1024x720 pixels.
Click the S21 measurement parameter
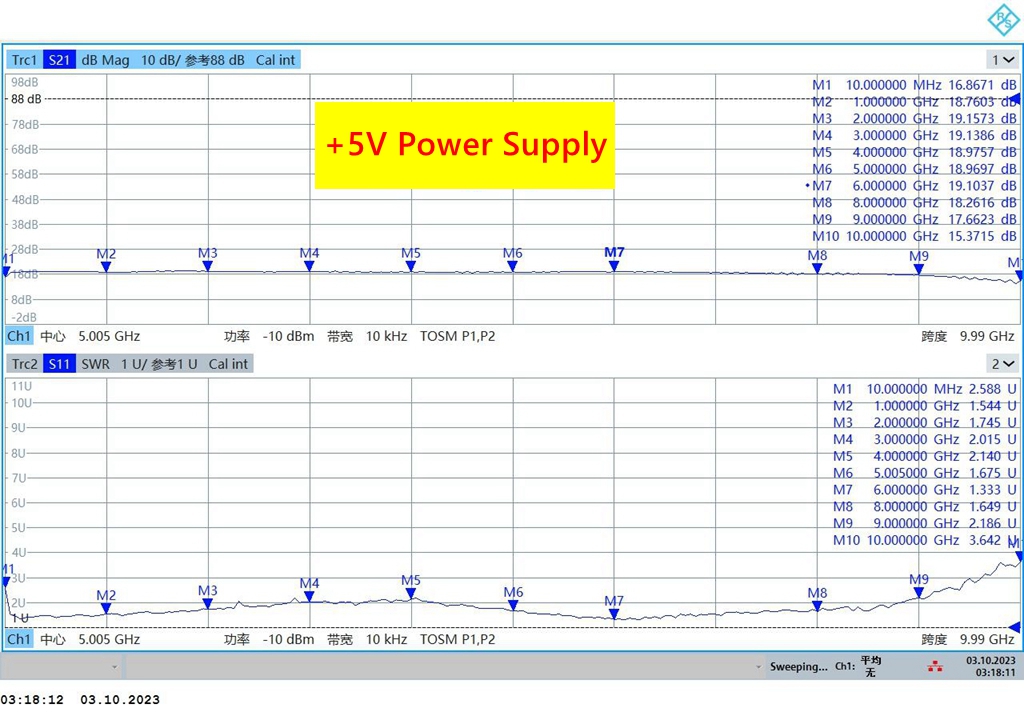pyautogui.click(x=60, y=60)
